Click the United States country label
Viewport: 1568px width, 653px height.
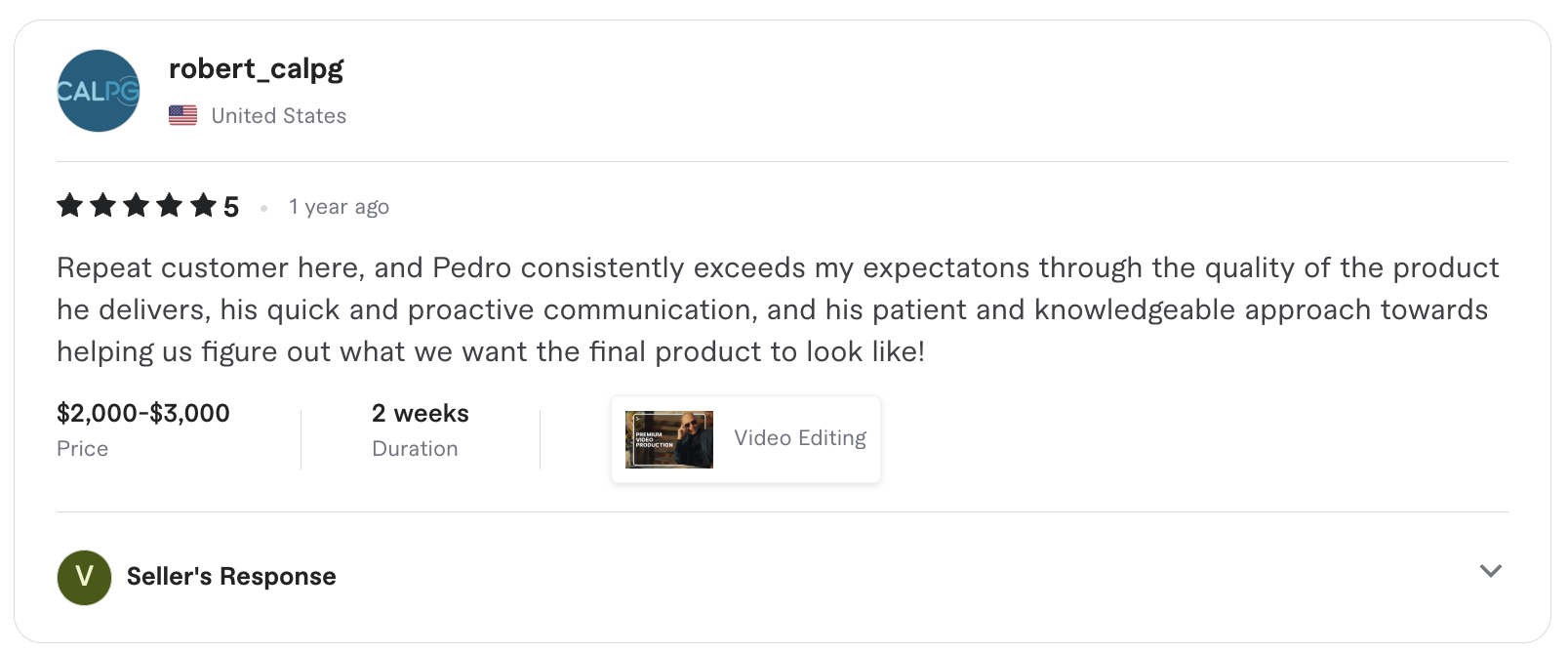[x=278, y=116]
